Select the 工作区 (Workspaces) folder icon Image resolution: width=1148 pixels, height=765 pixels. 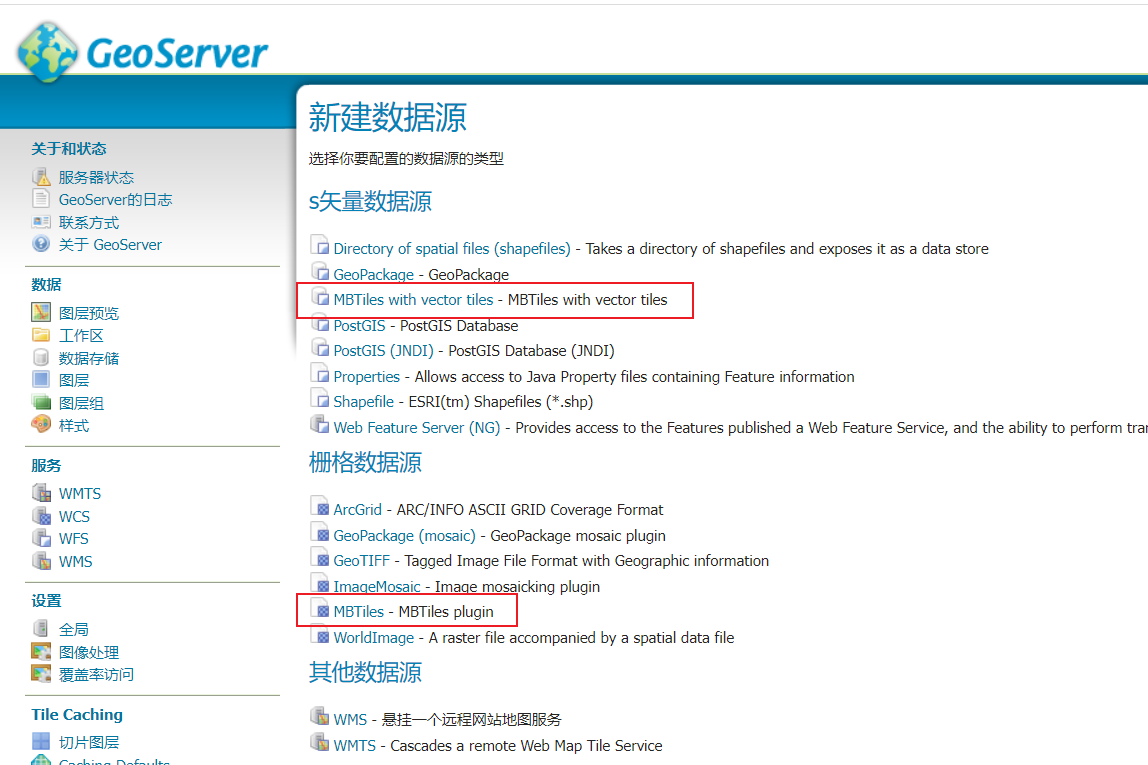tap(40, 334)
